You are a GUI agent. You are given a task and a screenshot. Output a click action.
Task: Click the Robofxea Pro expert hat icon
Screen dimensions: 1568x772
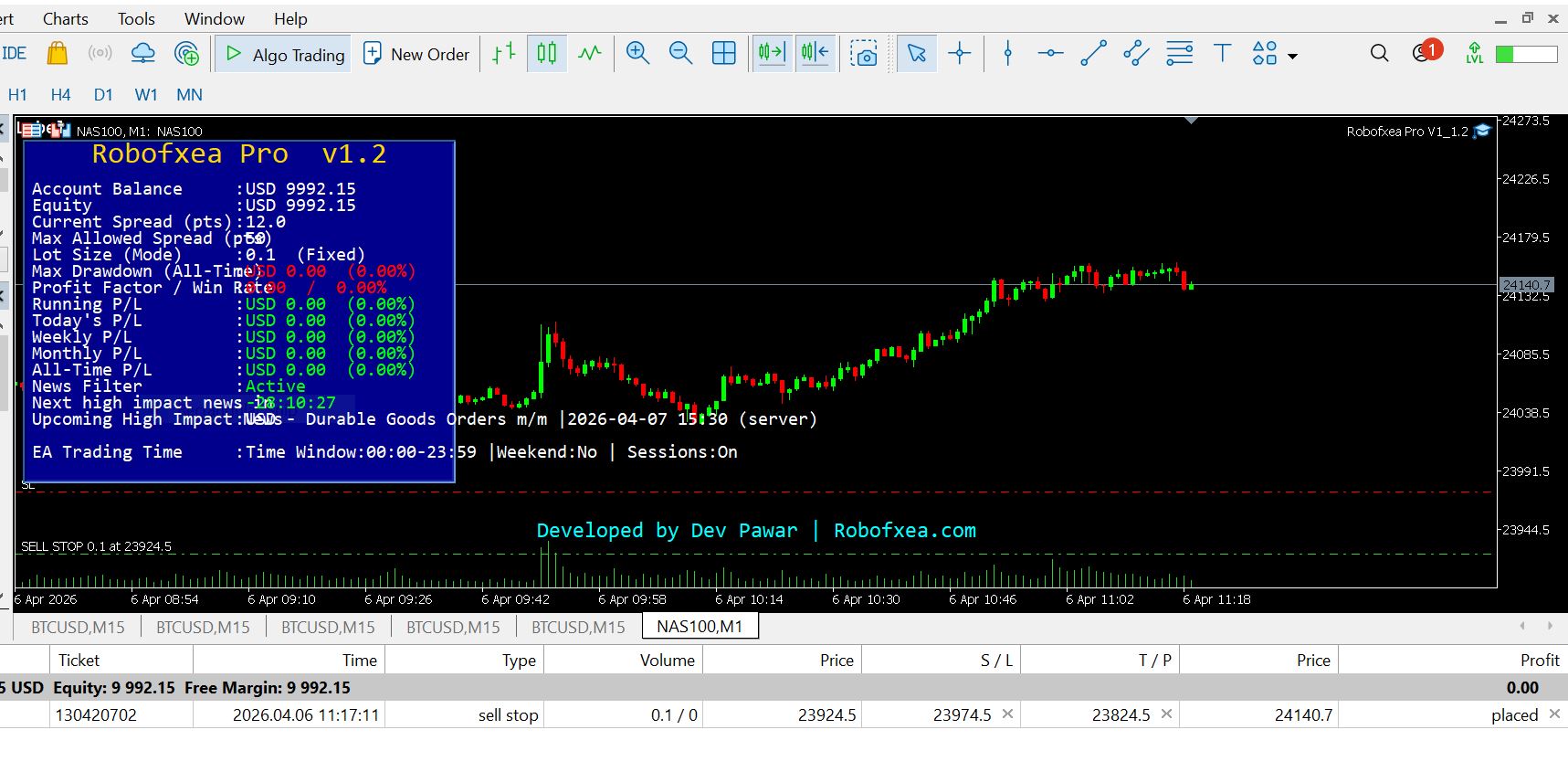1482,132
